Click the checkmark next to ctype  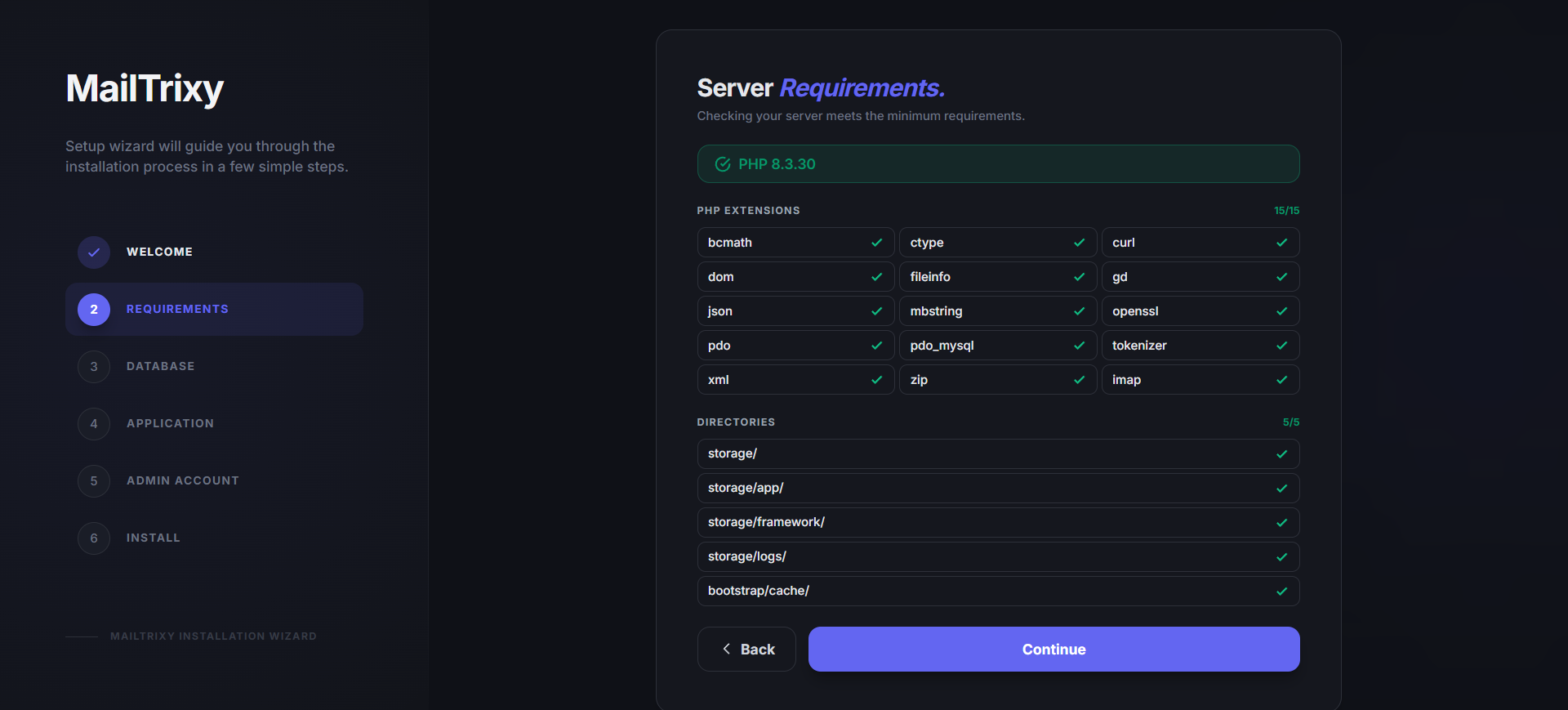pyautogui.click(x=1080, y=243)
